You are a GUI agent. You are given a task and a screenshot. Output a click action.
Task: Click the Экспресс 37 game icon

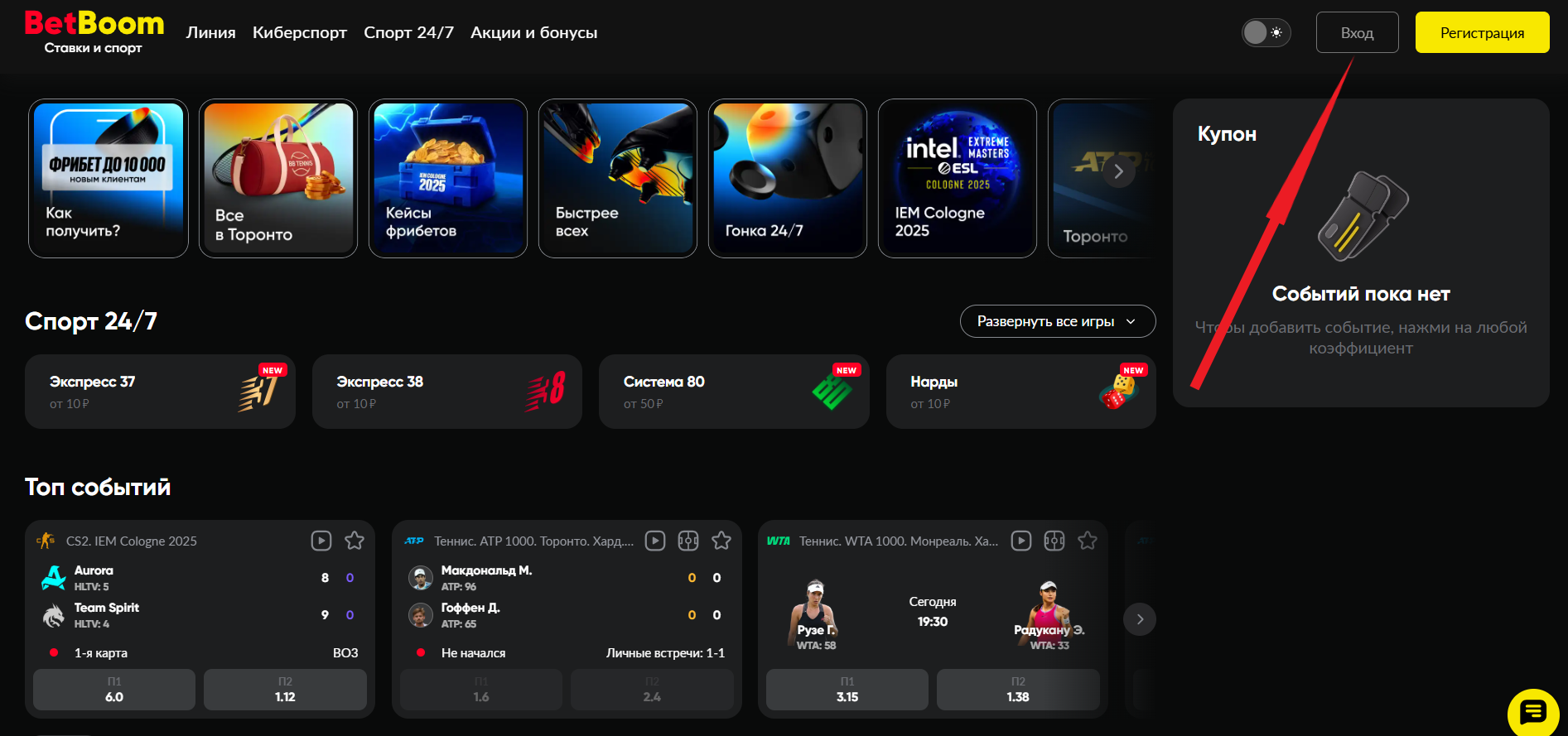pos(258,392)
